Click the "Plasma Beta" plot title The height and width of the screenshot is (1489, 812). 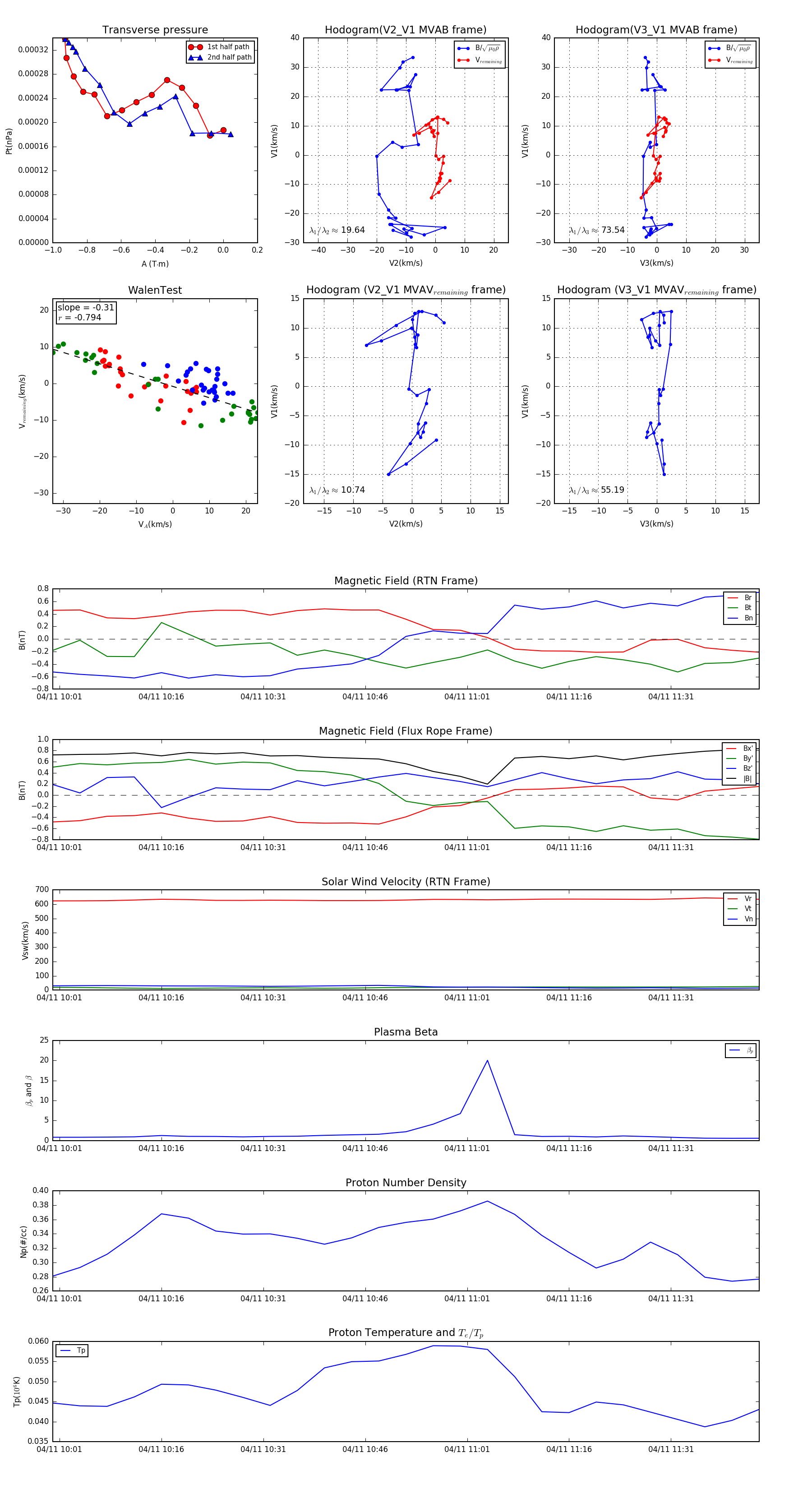406,1032
